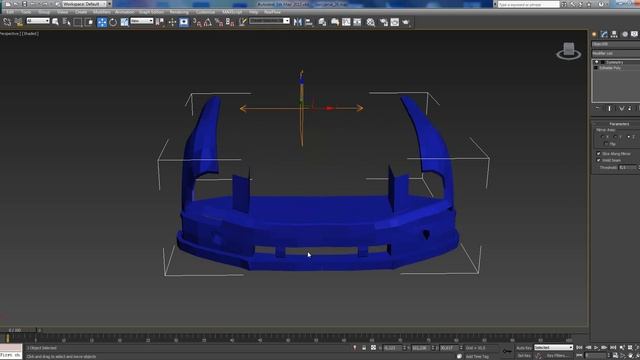Select Y mirror axis radio button
The width and height of the screenshot is (640, 360).
[x=616, y=137]
